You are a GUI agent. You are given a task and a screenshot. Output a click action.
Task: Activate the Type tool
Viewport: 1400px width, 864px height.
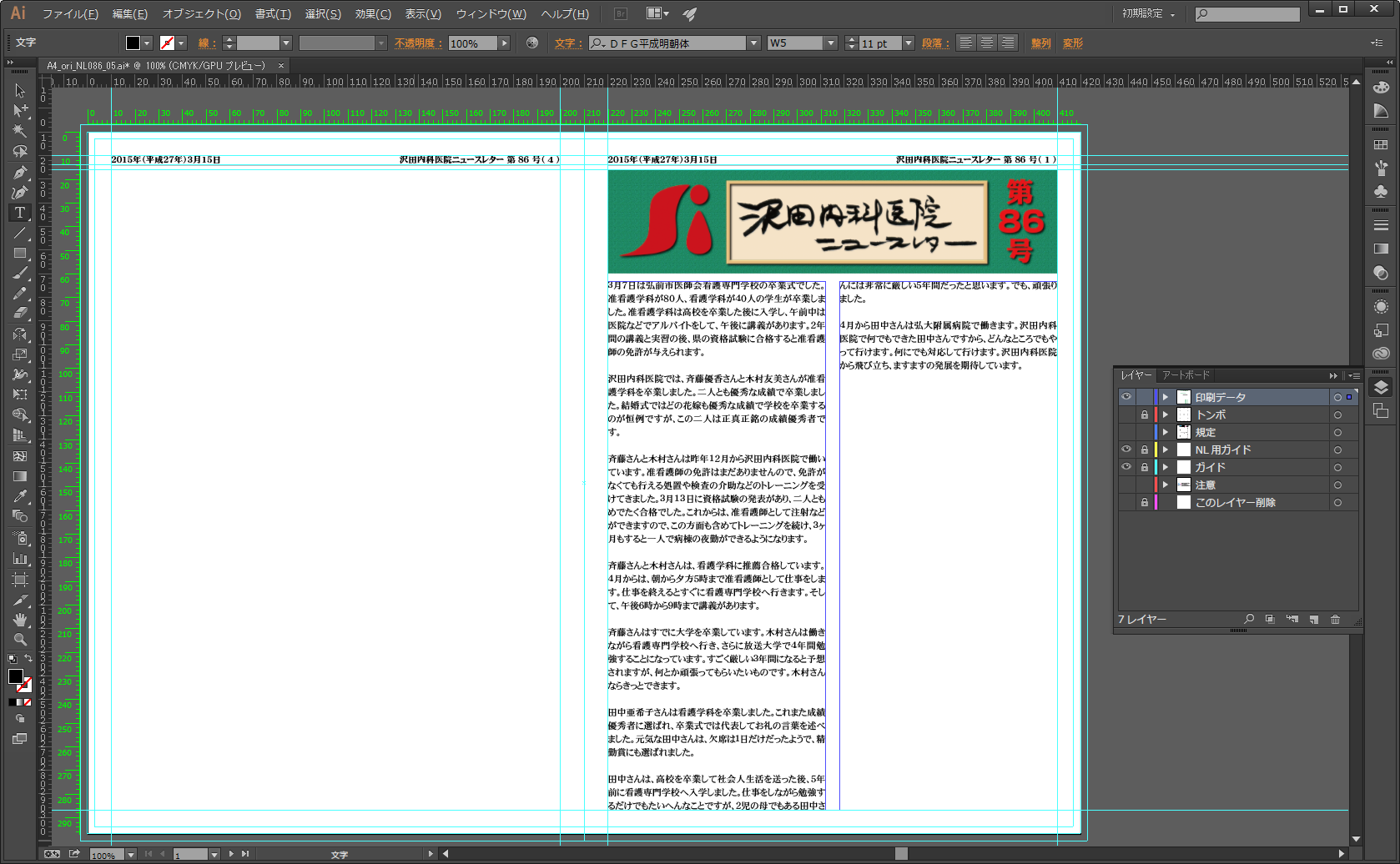tap(20, 213)
